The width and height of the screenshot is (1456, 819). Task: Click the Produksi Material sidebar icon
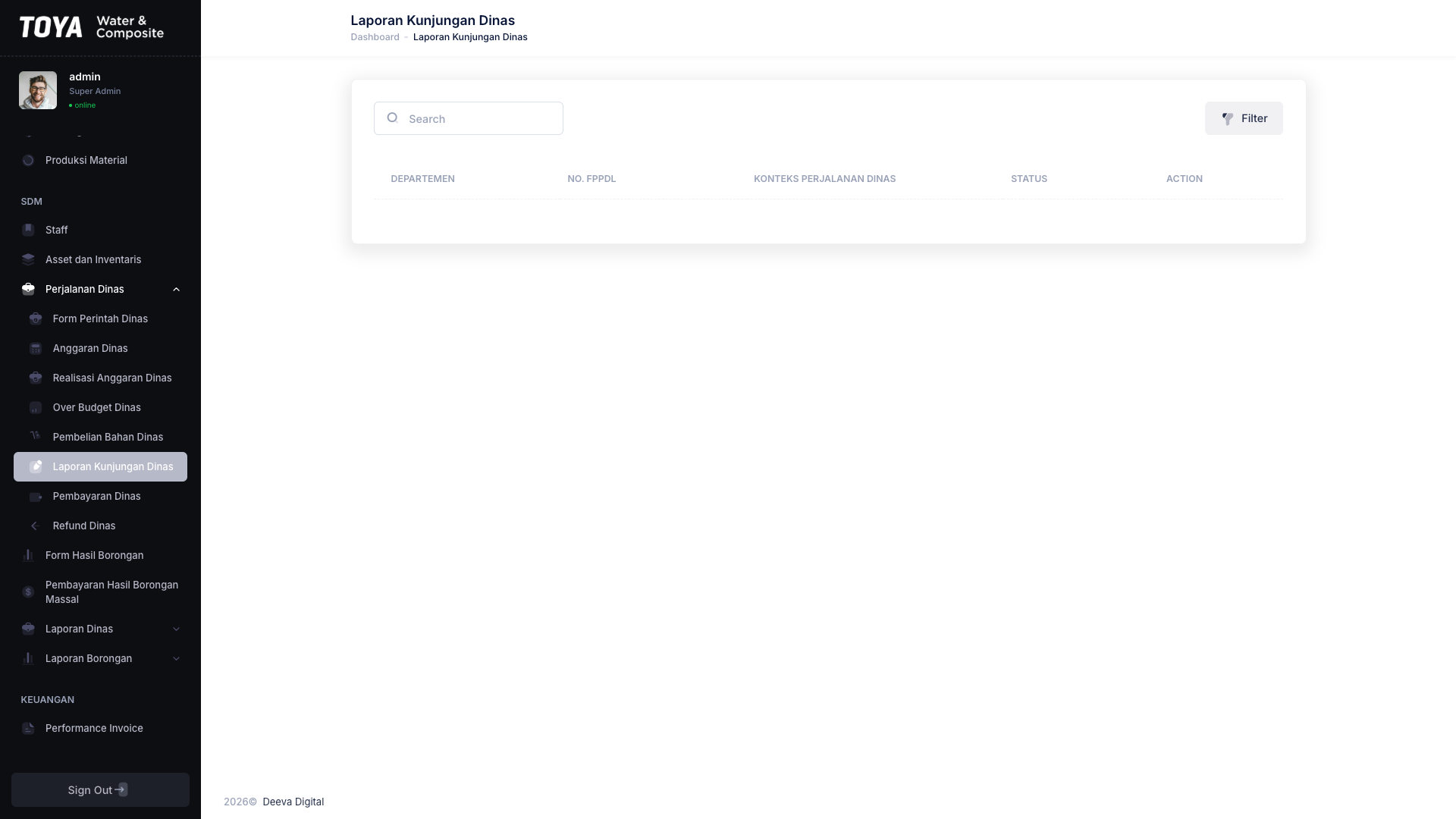(28, 160)
